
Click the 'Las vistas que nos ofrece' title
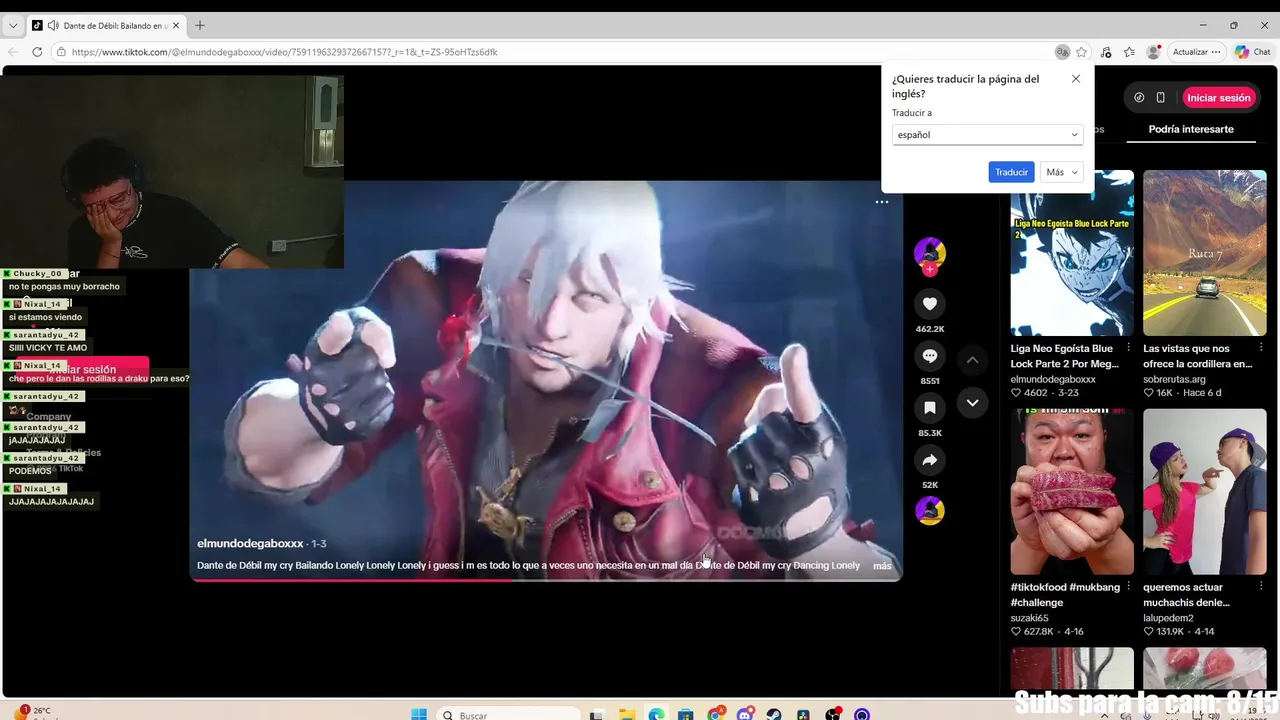[x=1197, y=356]
